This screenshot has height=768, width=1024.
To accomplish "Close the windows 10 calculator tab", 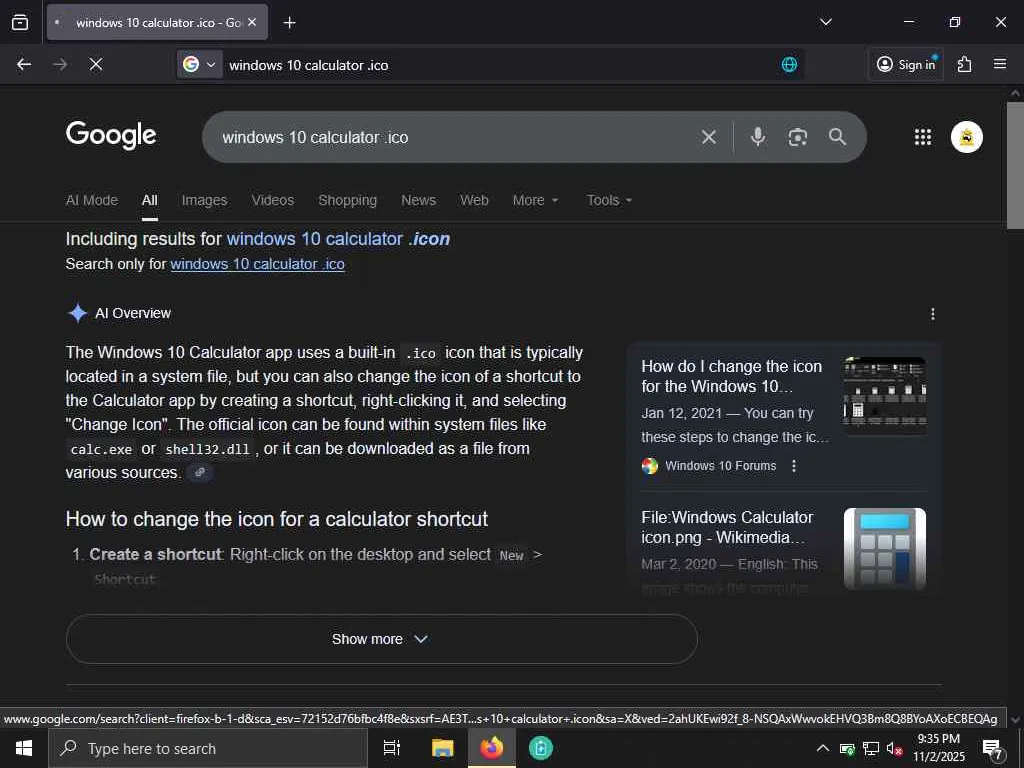I will click(x=252, y=22).
